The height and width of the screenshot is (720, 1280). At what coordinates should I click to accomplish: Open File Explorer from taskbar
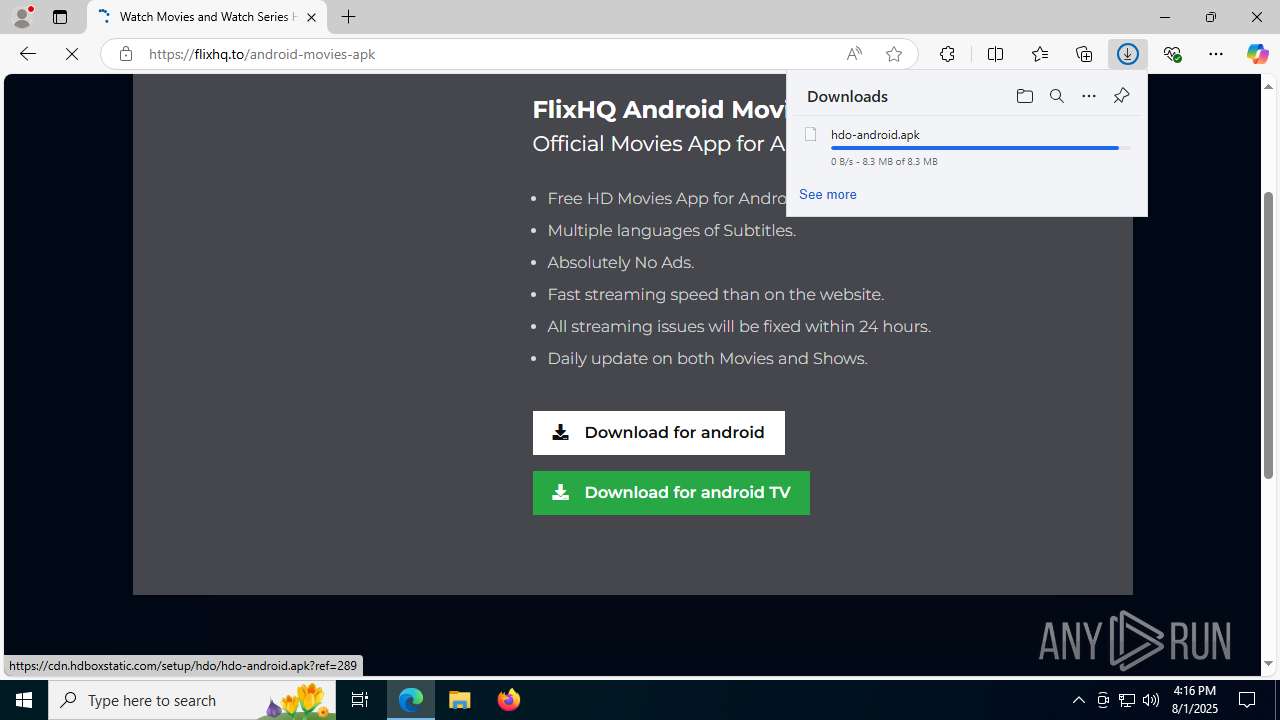coord(460,700)
